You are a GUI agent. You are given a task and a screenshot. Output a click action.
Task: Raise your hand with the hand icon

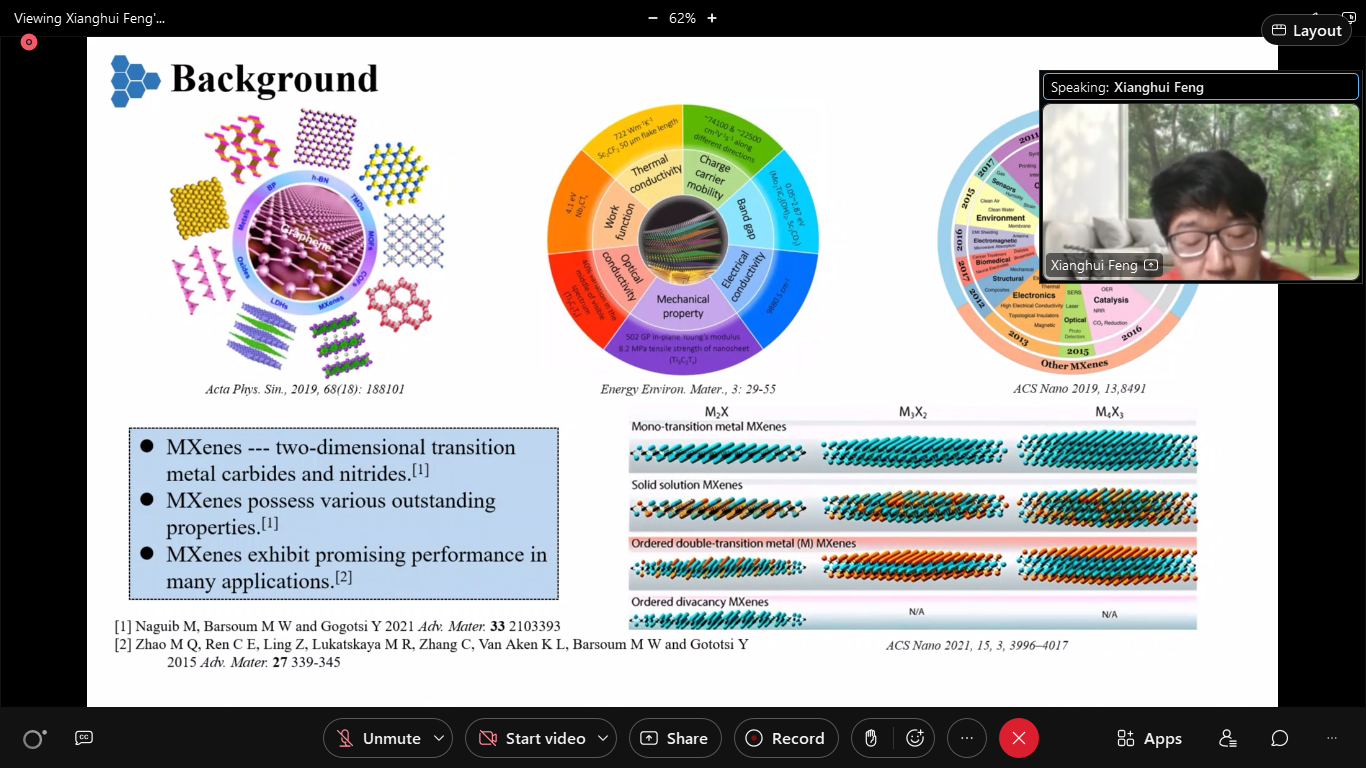tap(871, 738)
